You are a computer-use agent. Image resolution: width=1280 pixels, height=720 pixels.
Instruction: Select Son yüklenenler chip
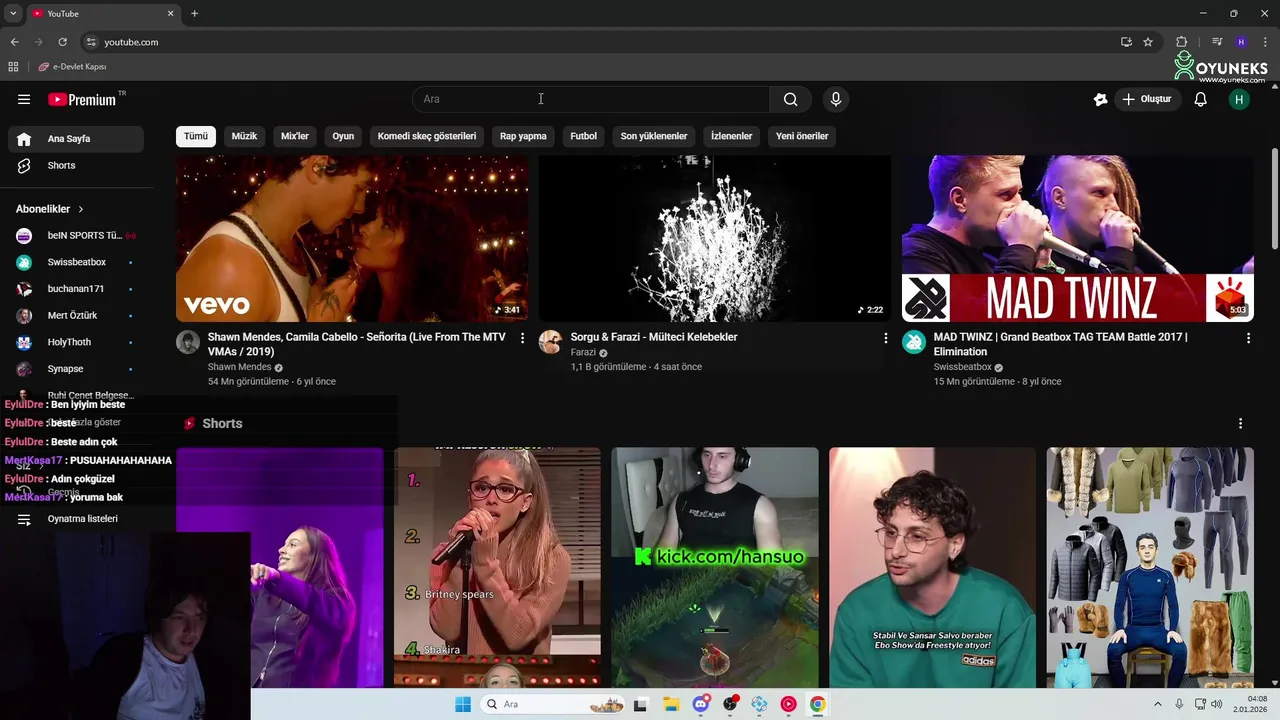(654, 136)
